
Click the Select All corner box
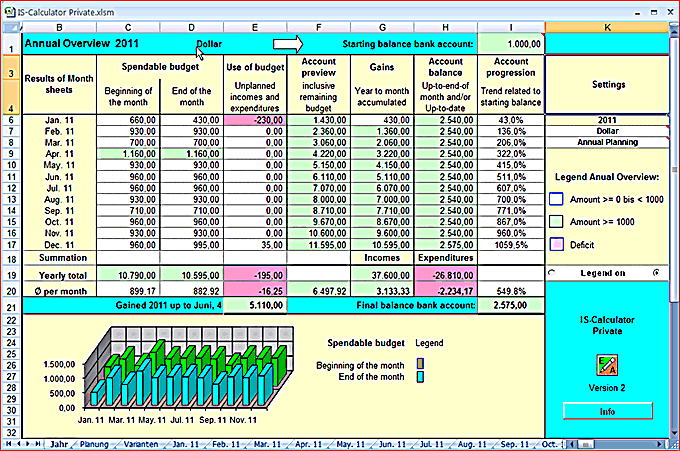coord(10,28)
